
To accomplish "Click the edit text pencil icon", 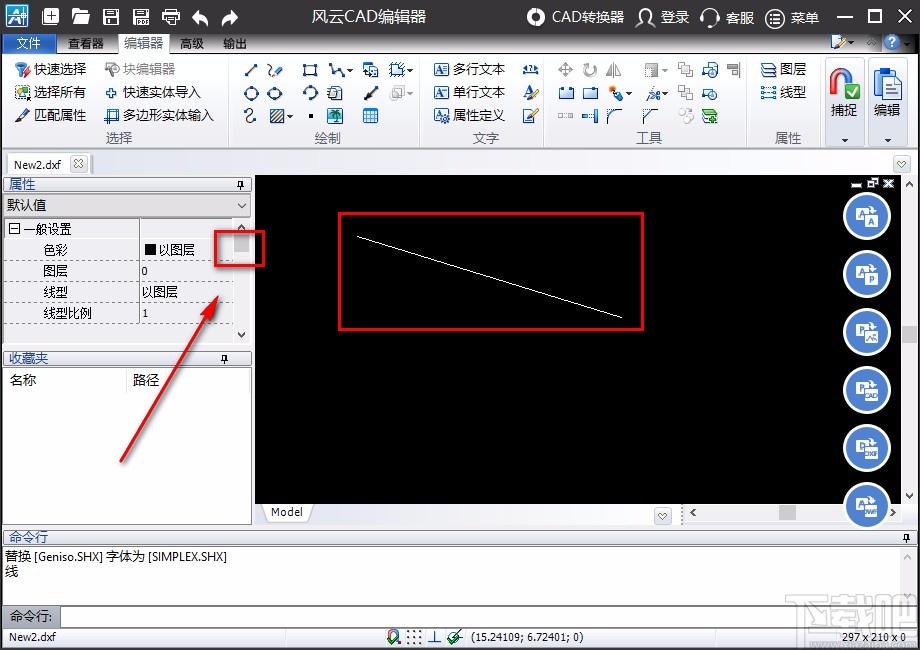I will click(530, 116).
